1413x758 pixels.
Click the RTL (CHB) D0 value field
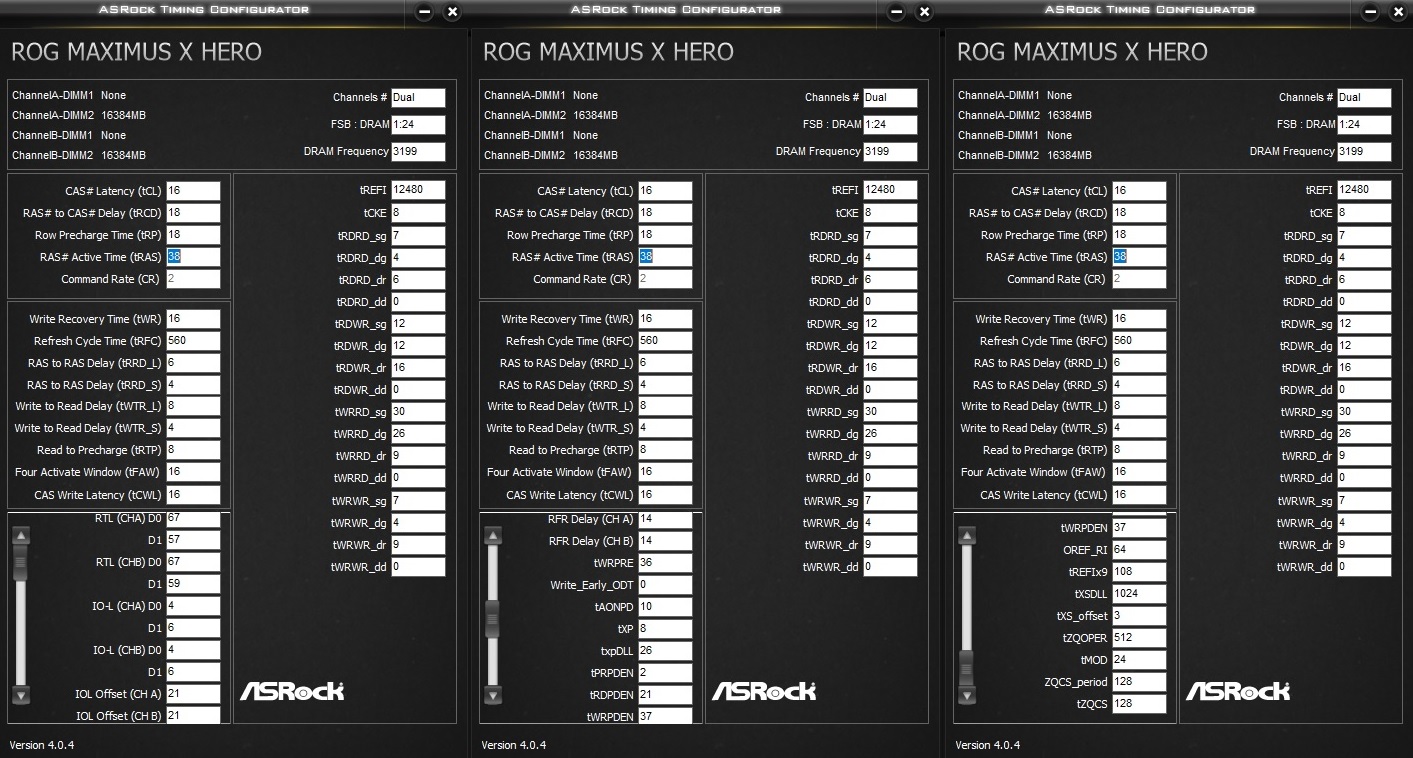(x=193, y=562)
